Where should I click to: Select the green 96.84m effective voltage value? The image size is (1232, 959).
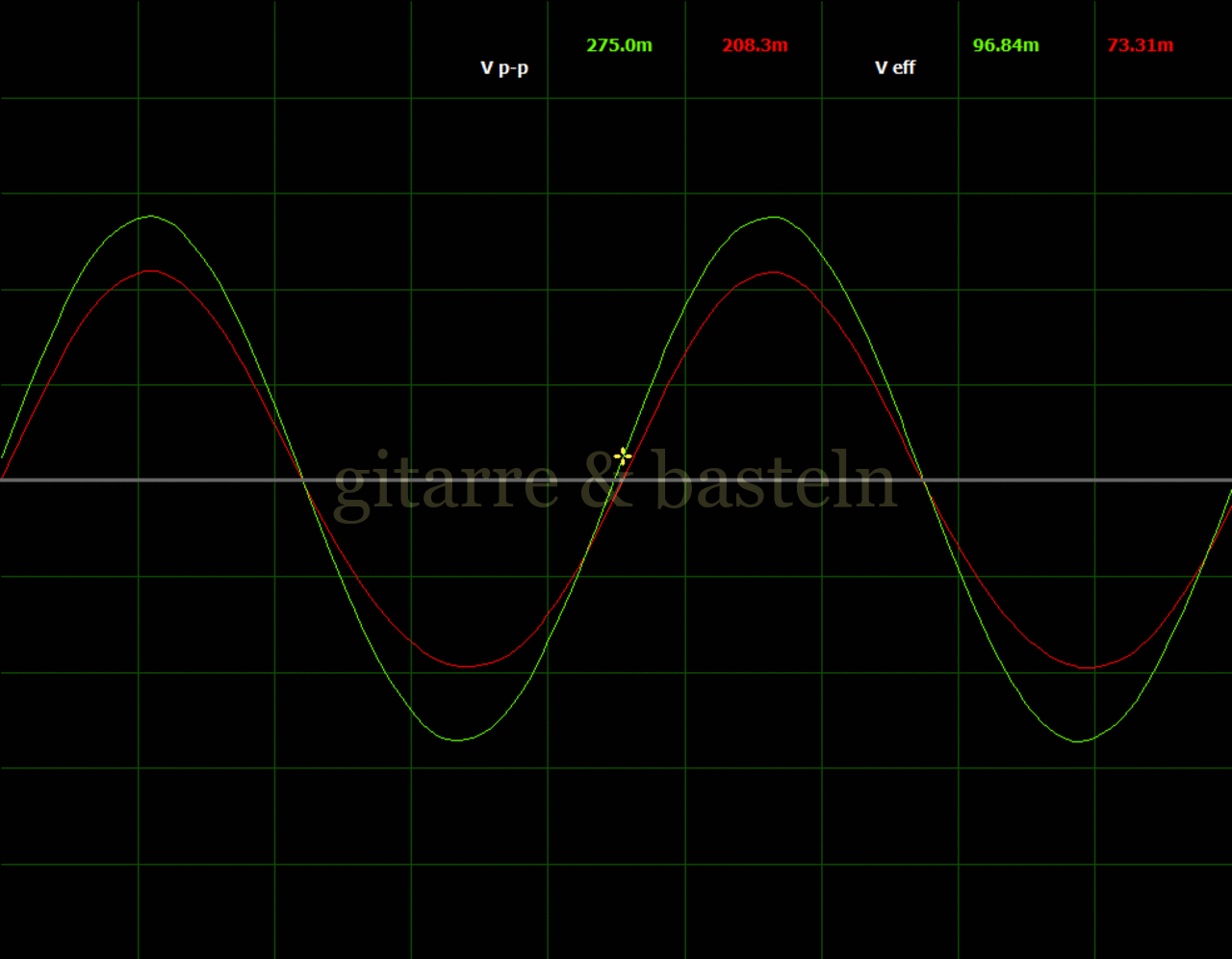1005,45
